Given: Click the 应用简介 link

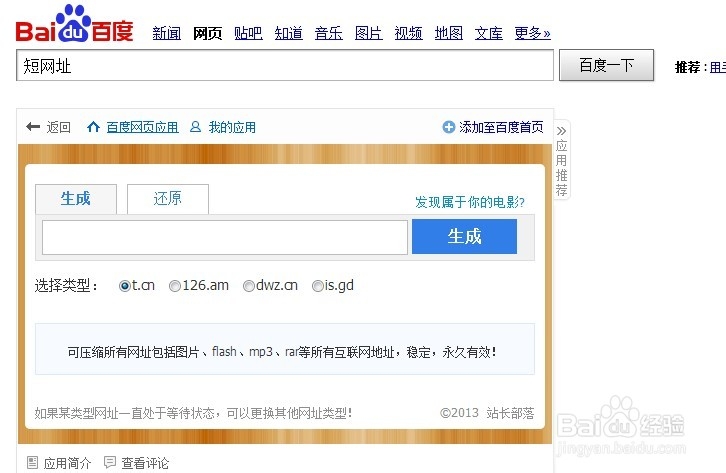Looking at the screenshot, I should point(67,462).
